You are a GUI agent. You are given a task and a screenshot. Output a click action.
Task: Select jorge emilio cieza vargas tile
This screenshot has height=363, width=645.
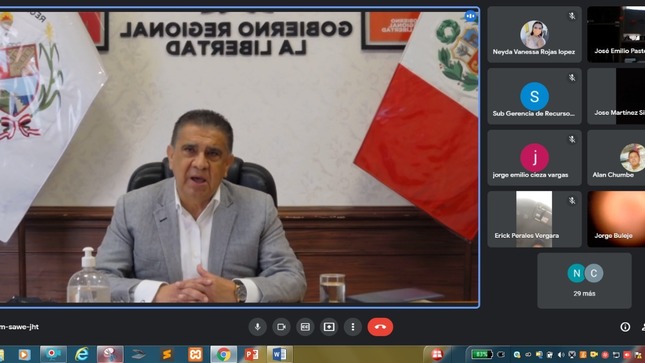point(534,158)
